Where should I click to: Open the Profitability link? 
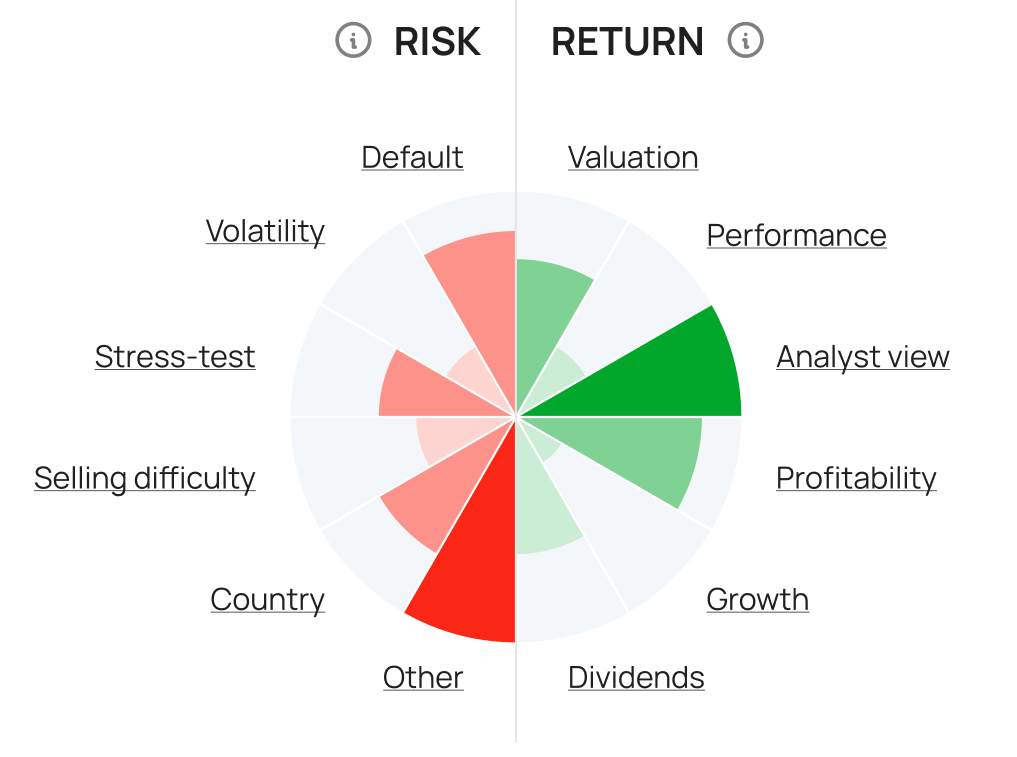[856, 478]
